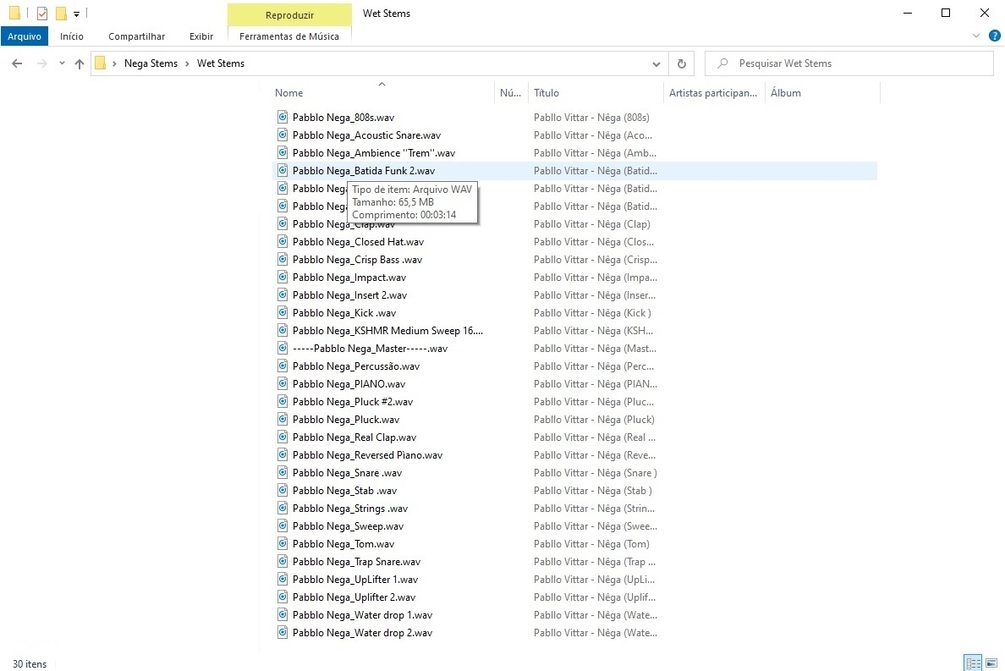Screen dimensions: 1005x671
Task: Click file name Pabblo Nega_Tom.wav
Action: point(344,544)
